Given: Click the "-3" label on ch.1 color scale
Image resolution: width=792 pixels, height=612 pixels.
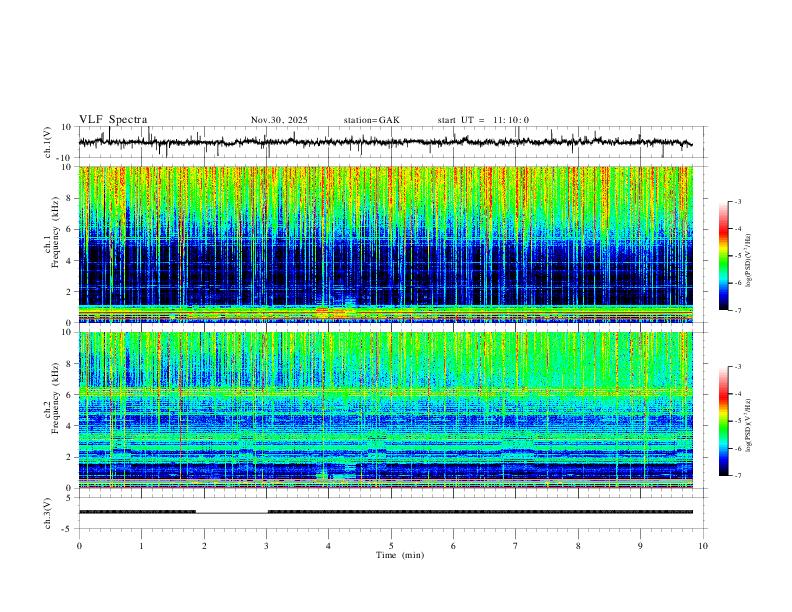Looking at the screenshot, I should (x=737, y=201).
